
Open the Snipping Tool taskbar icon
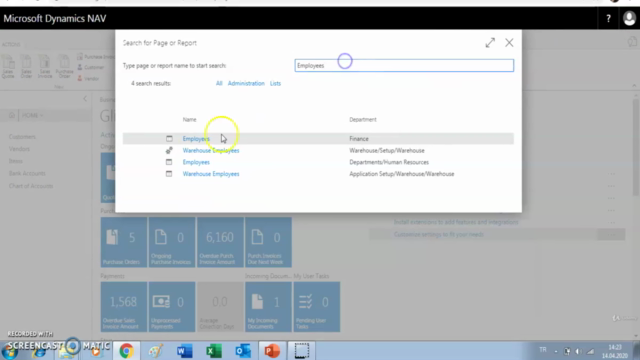(x=302, y=351)
